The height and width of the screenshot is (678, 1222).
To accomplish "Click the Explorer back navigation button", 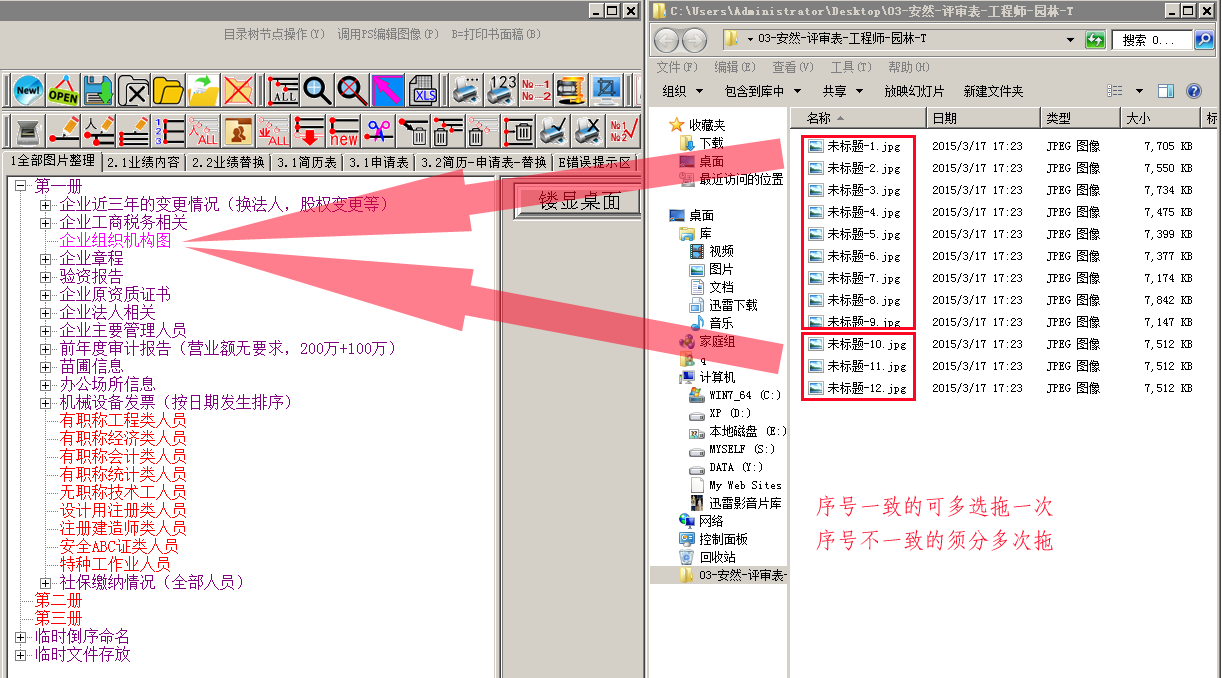I will (668, 41).
